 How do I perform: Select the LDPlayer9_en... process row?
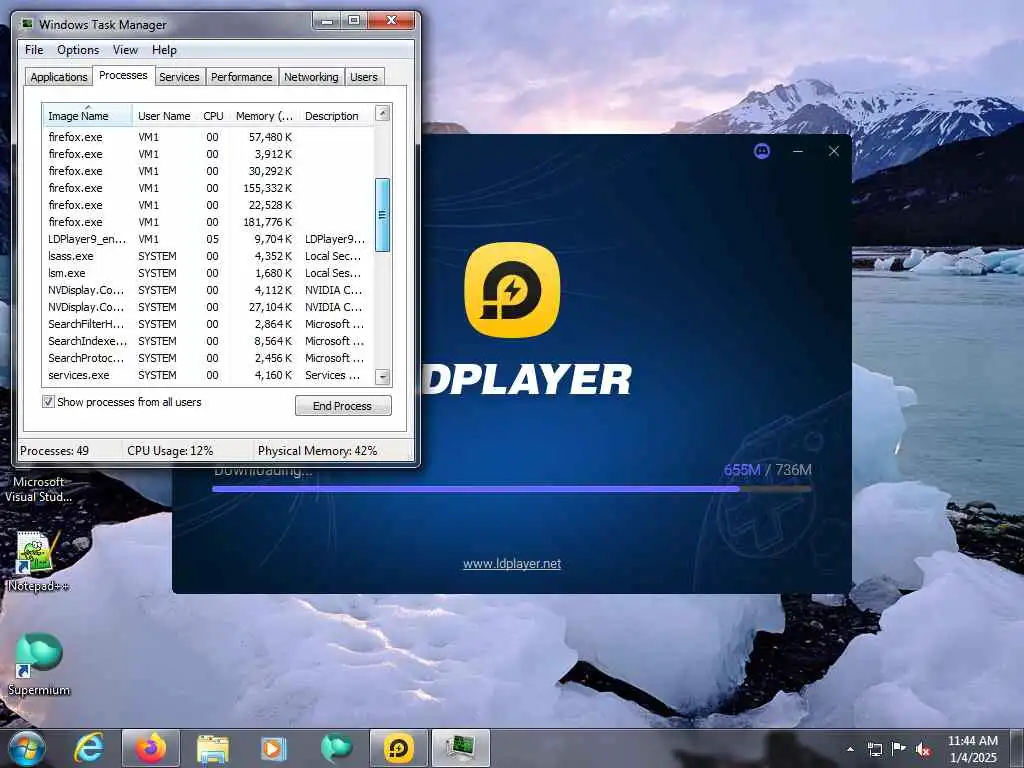(x=208, y=239)
